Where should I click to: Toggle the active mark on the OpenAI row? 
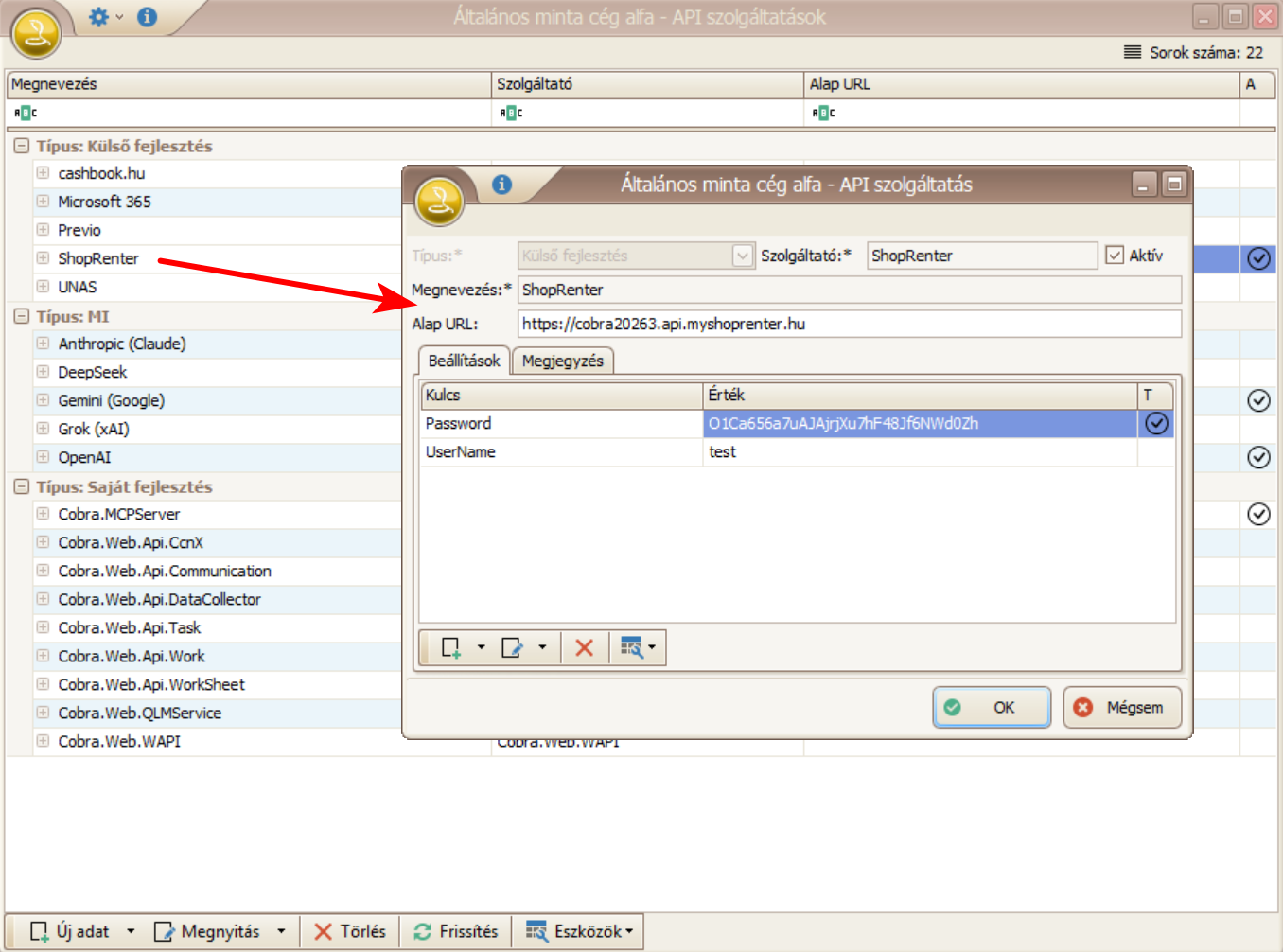coord(1258,457)
